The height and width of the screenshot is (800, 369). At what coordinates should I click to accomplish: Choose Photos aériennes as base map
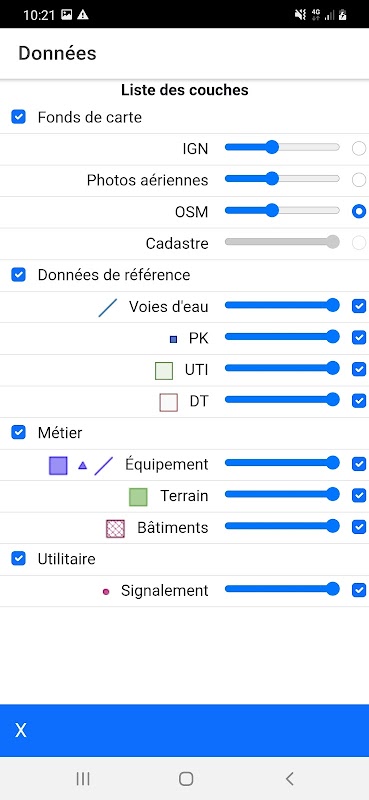click(359, 180)
